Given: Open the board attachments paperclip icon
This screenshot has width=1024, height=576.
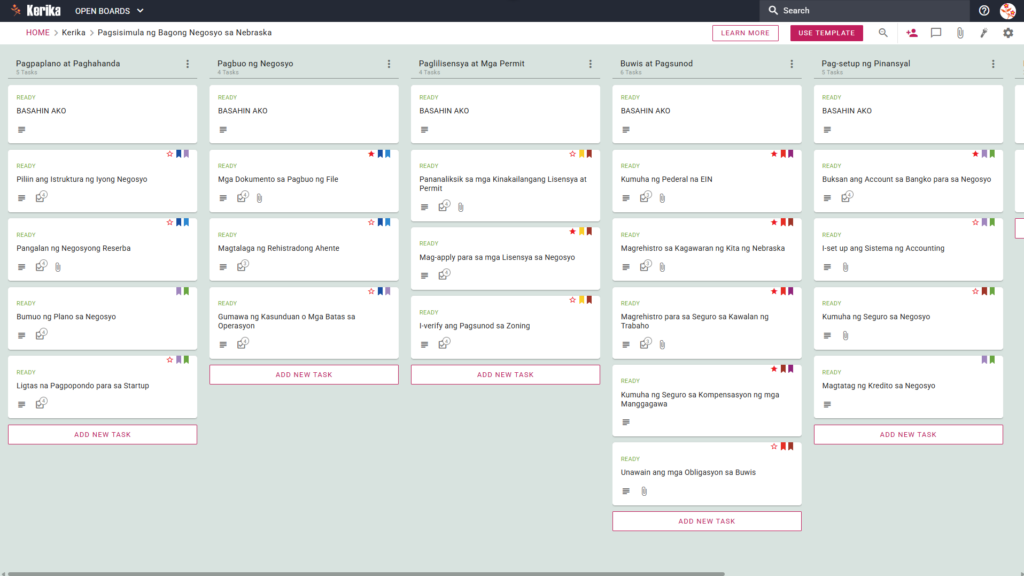Looking at the screenshot, I should [960, 33].
